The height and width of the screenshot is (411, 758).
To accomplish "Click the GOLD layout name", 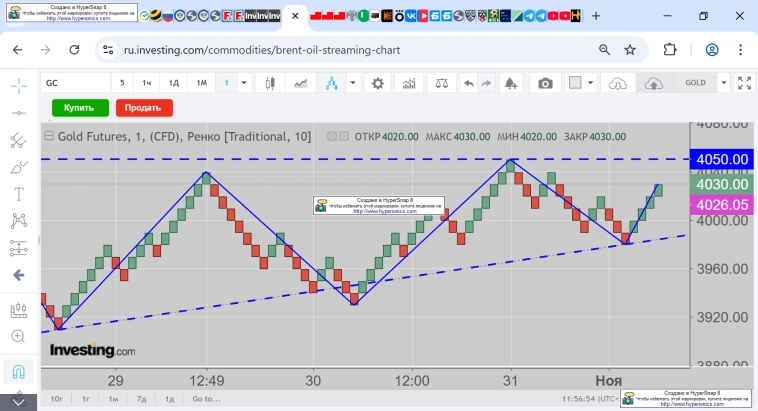I will 695,83.
